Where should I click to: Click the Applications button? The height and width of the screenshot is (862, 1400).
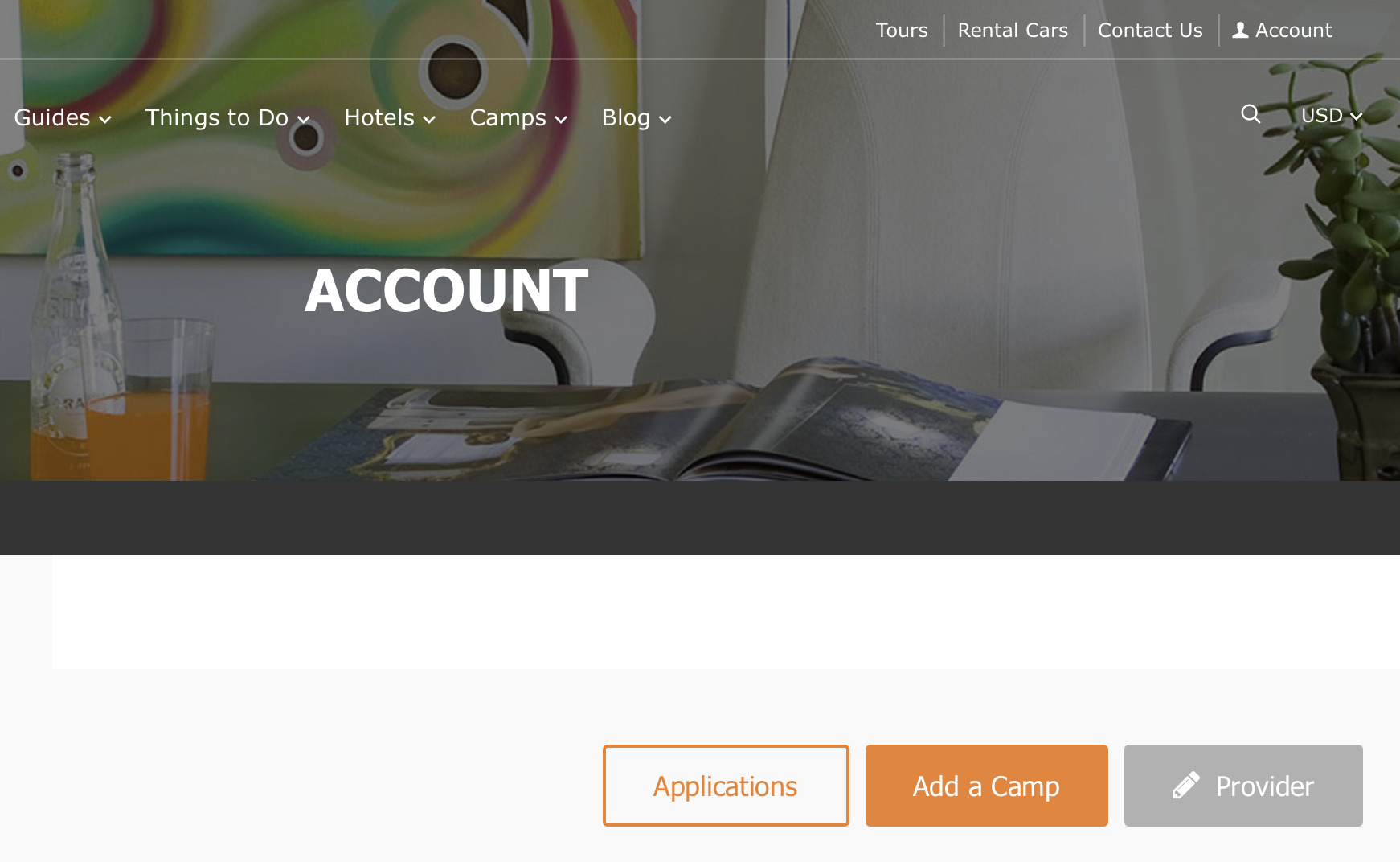pos(726,786)
